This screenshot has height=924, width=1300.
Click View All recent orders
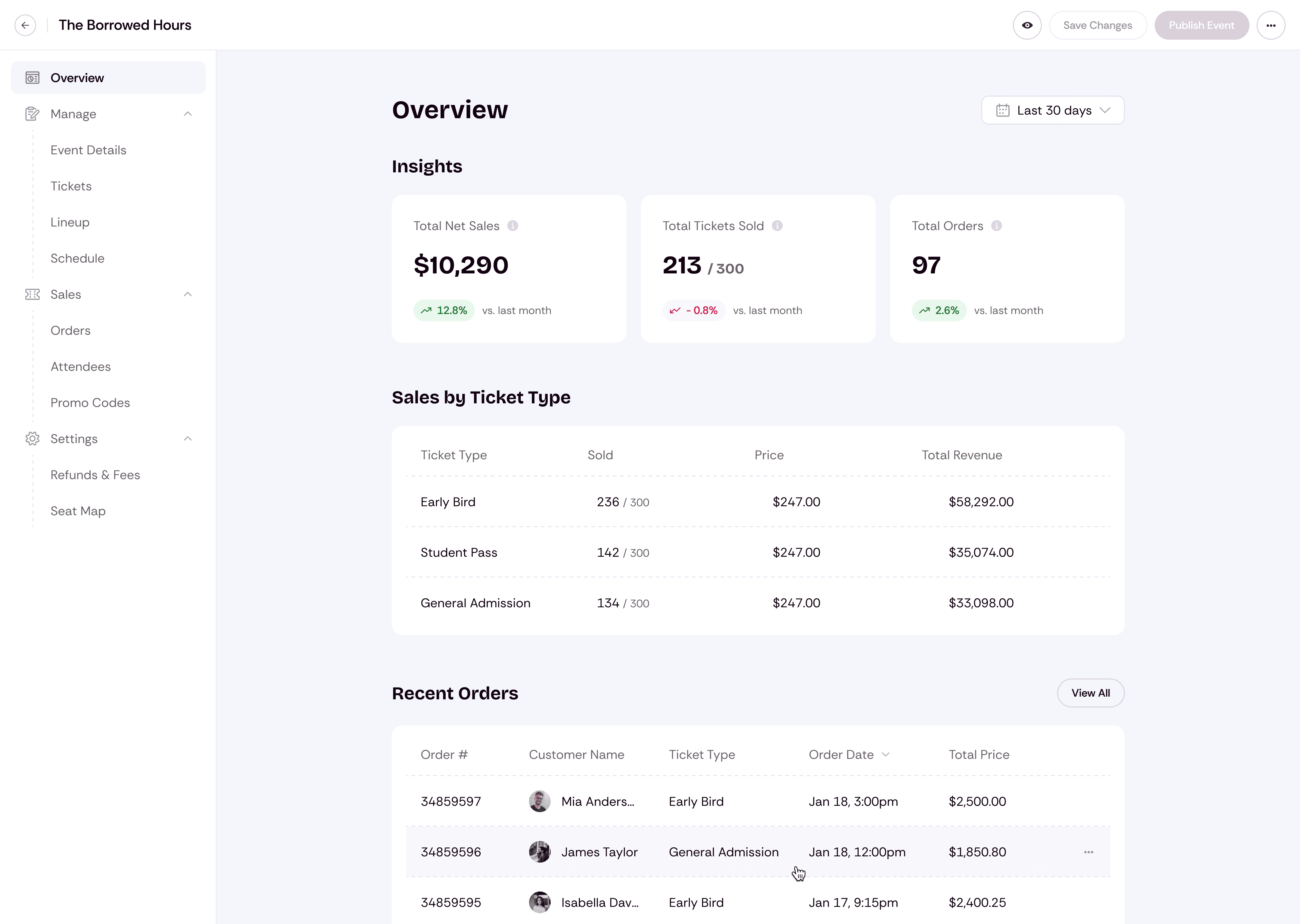coord(1091,693)
